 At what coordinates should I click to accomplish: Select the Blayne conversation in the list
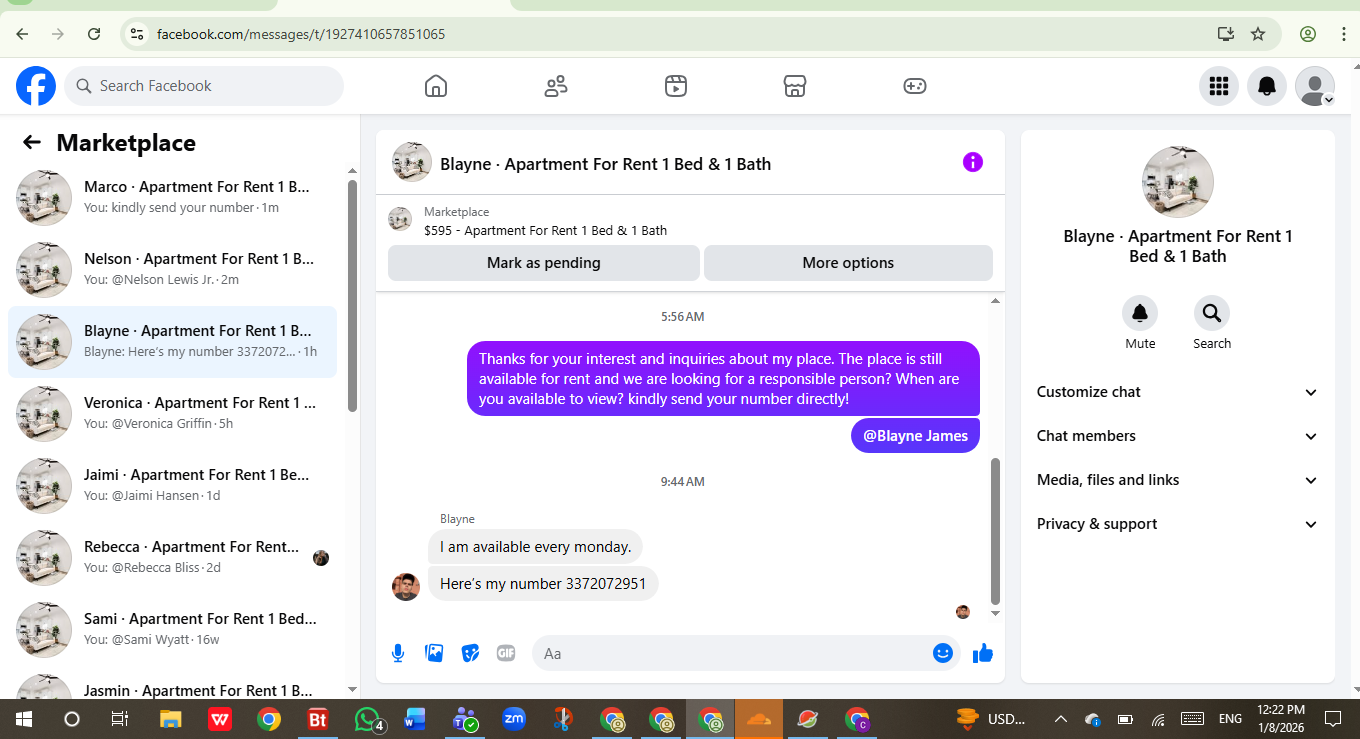[x=172, y=342]
